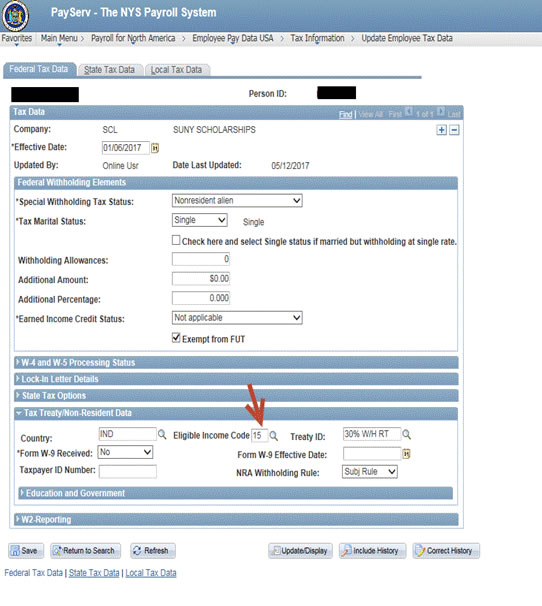Look up Country with magnifier icon
The width and height of the screenshot is (542, 606).
coord(162,435)
